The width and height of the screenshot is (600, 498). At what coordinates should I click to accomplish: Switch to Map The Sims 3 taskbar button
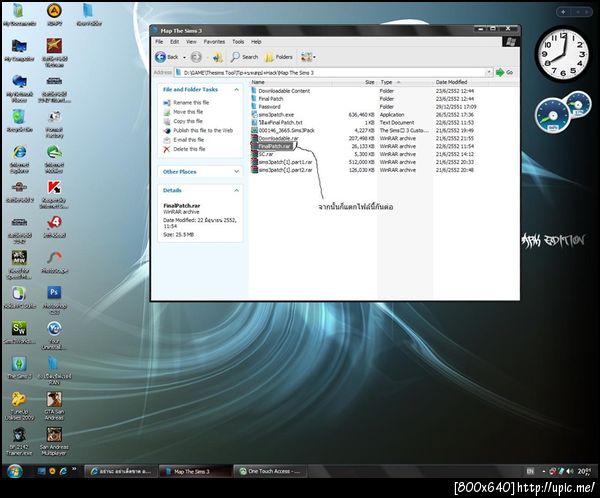point(196,471)
